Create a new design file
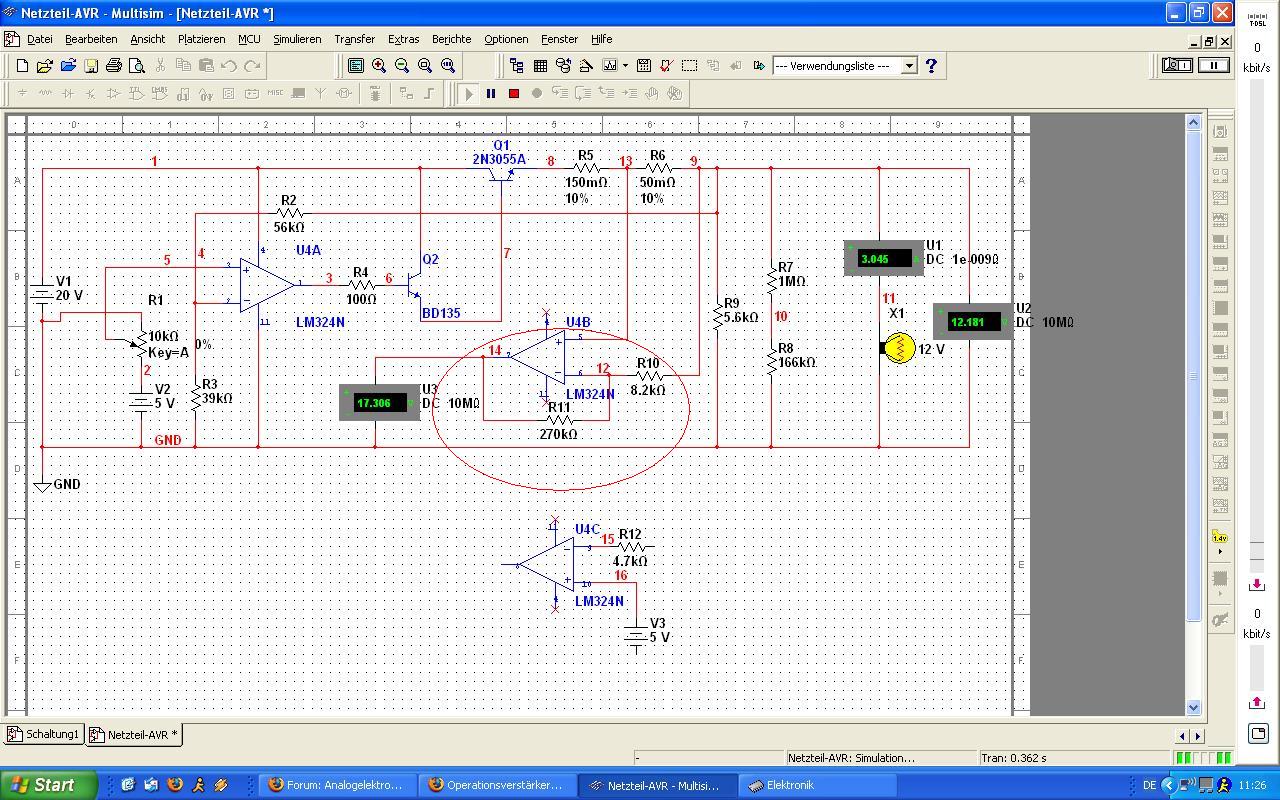This screenshot has height=800, width=1280. [22, 66]
